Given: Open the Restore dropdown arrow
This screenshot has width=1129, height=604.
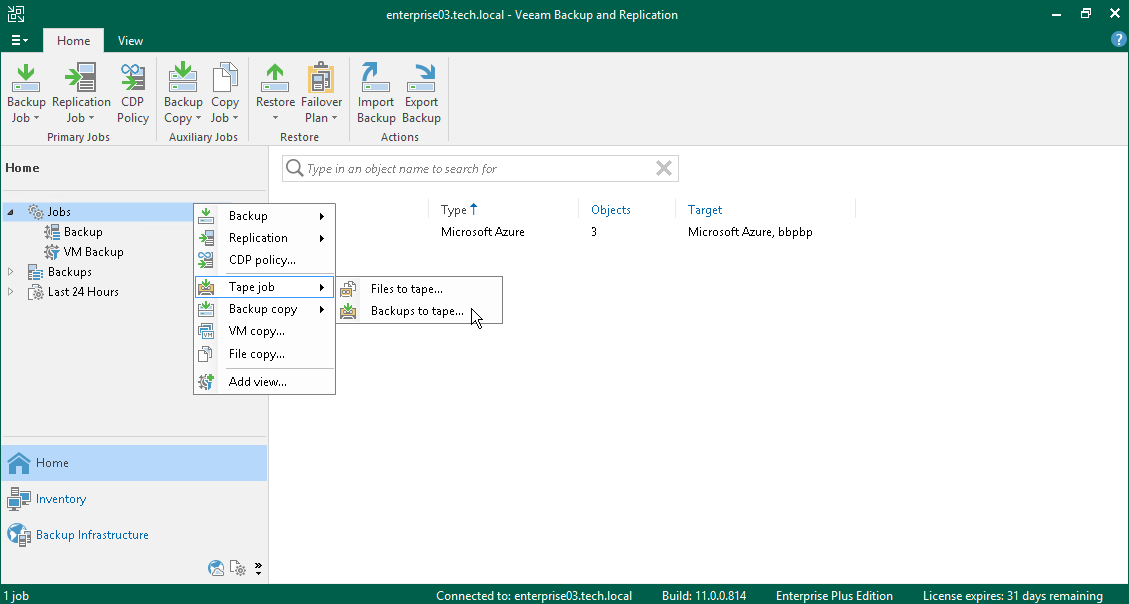Looking at the screenshot, I should click(x=275, y=119).
